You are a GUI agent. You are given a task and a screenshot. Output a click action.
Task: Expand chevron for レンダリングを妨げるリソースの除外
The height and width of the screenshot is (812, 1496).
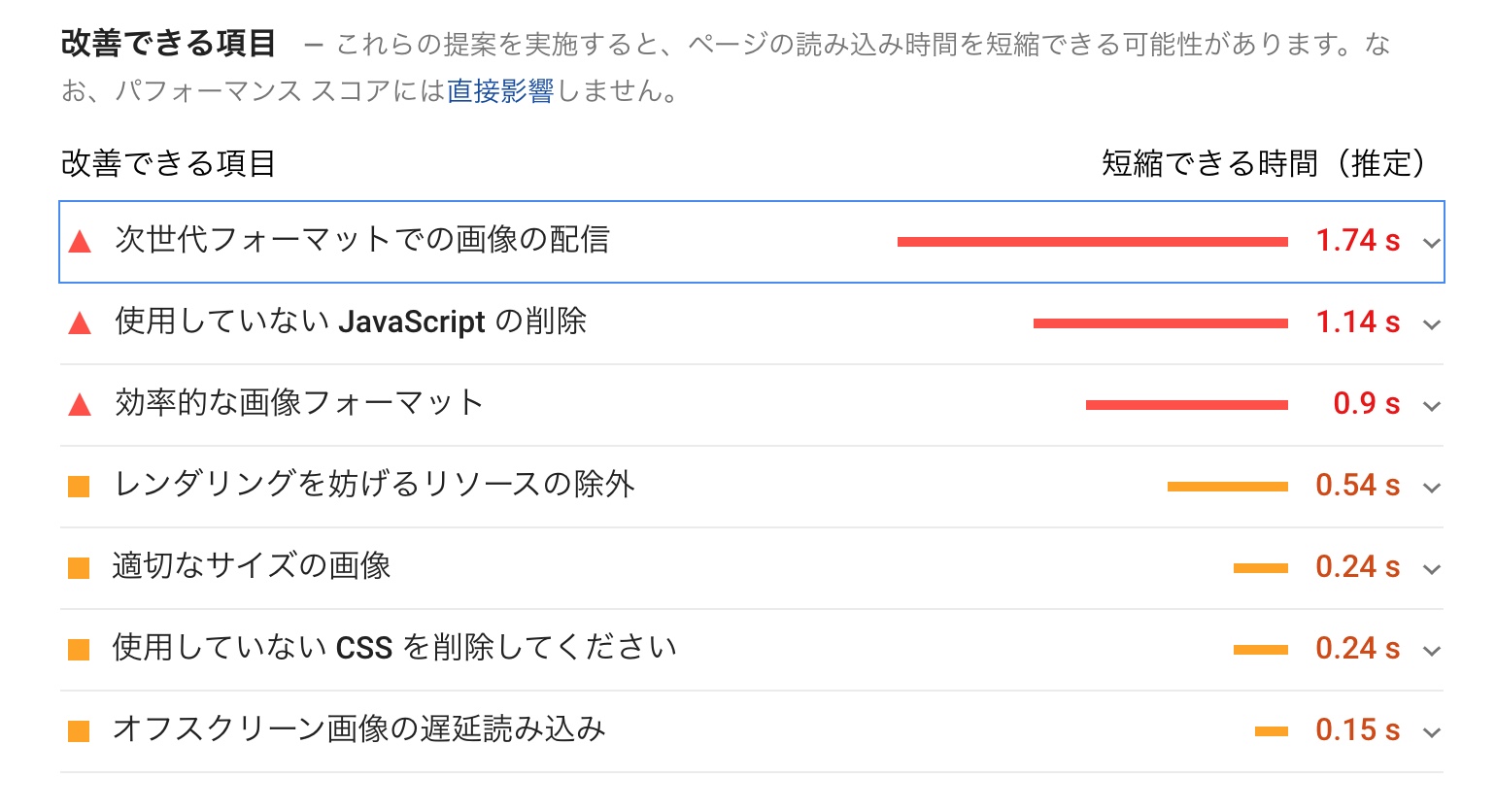coord(1431,488)
